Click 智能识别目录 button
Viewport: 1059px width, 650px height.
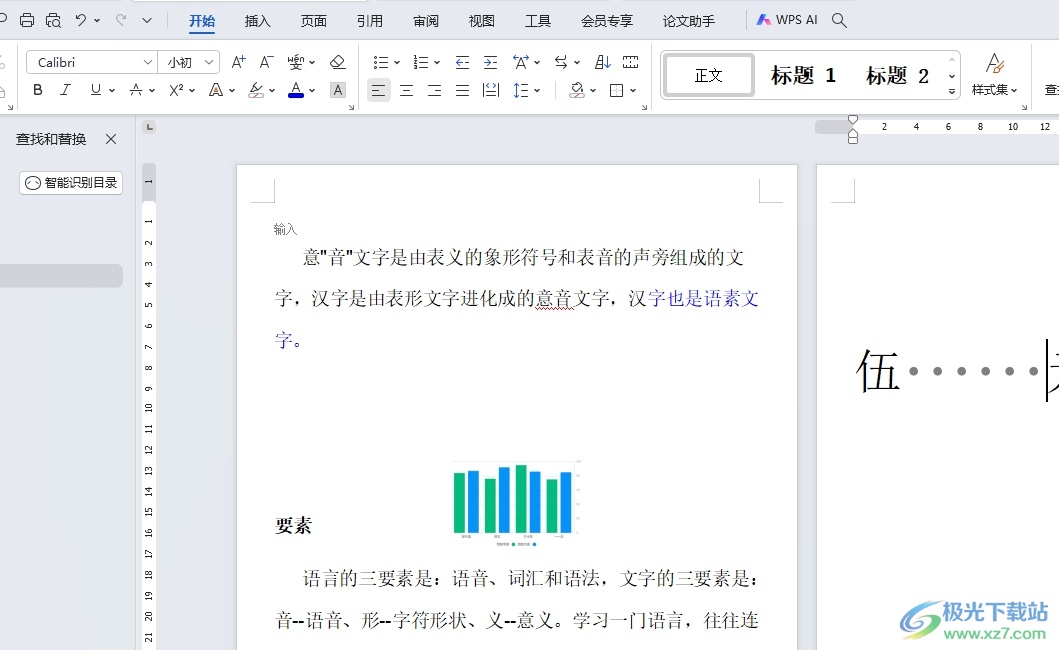[71, 182]
